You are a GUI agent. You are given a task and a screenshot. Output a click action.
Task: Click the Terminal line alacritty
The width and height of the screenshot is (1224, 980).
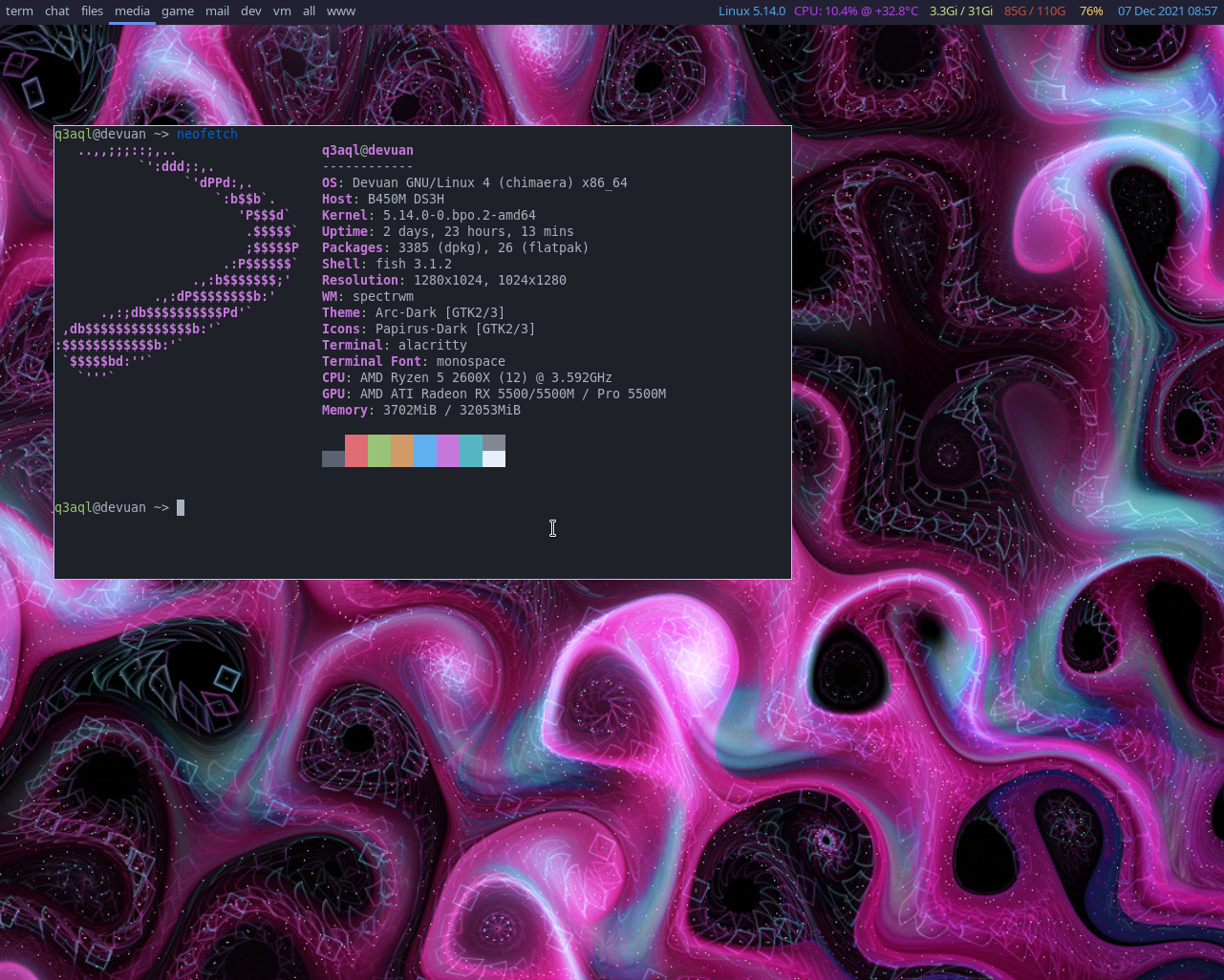click(x=395, y=345)
